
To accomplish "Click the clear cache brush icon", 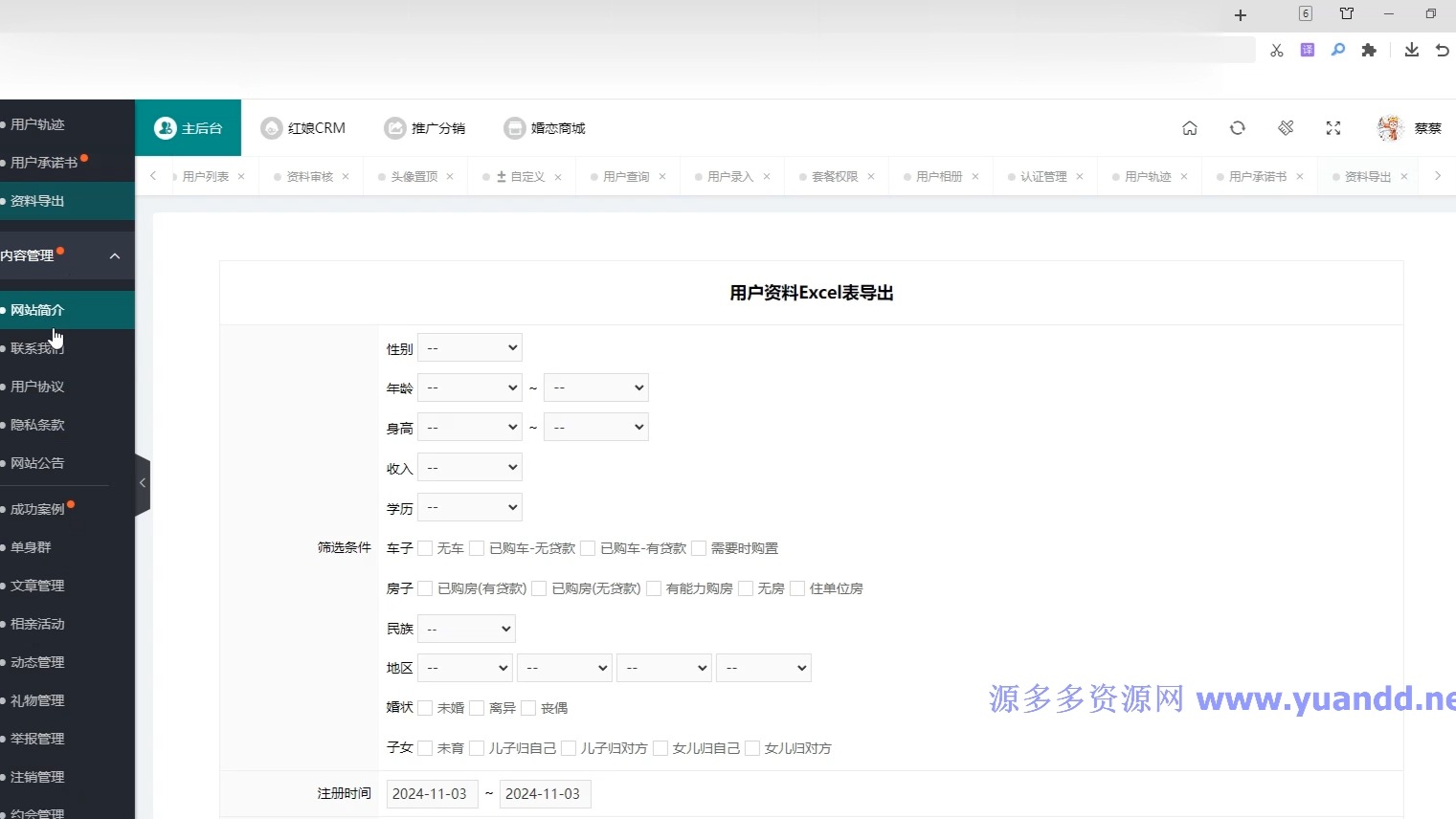I will 1286,128.
